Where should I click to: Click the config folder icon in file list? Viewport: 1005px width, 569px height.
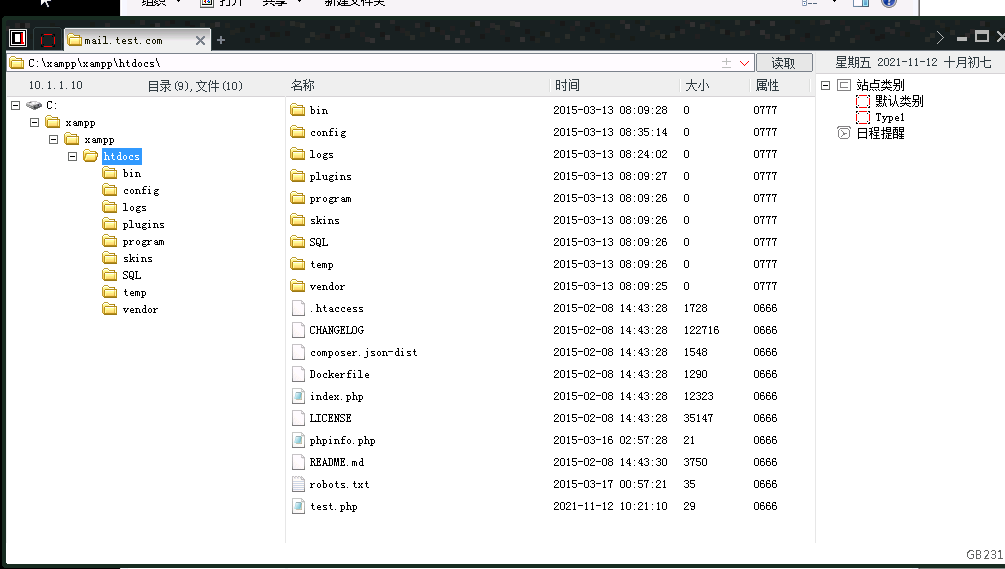[297, 132]
